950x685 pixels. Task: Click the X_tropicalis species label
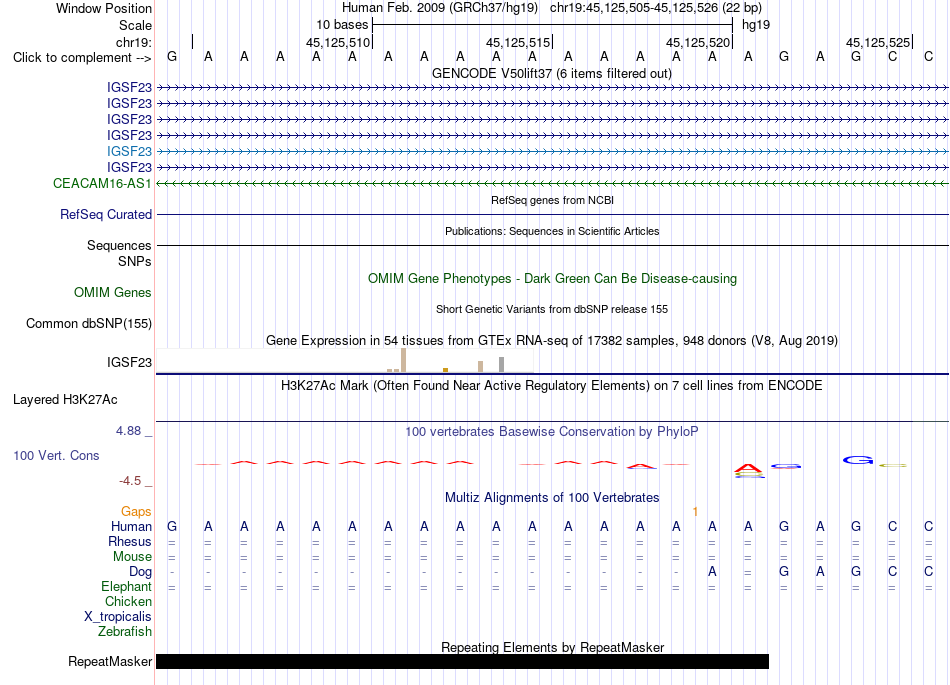118,617
